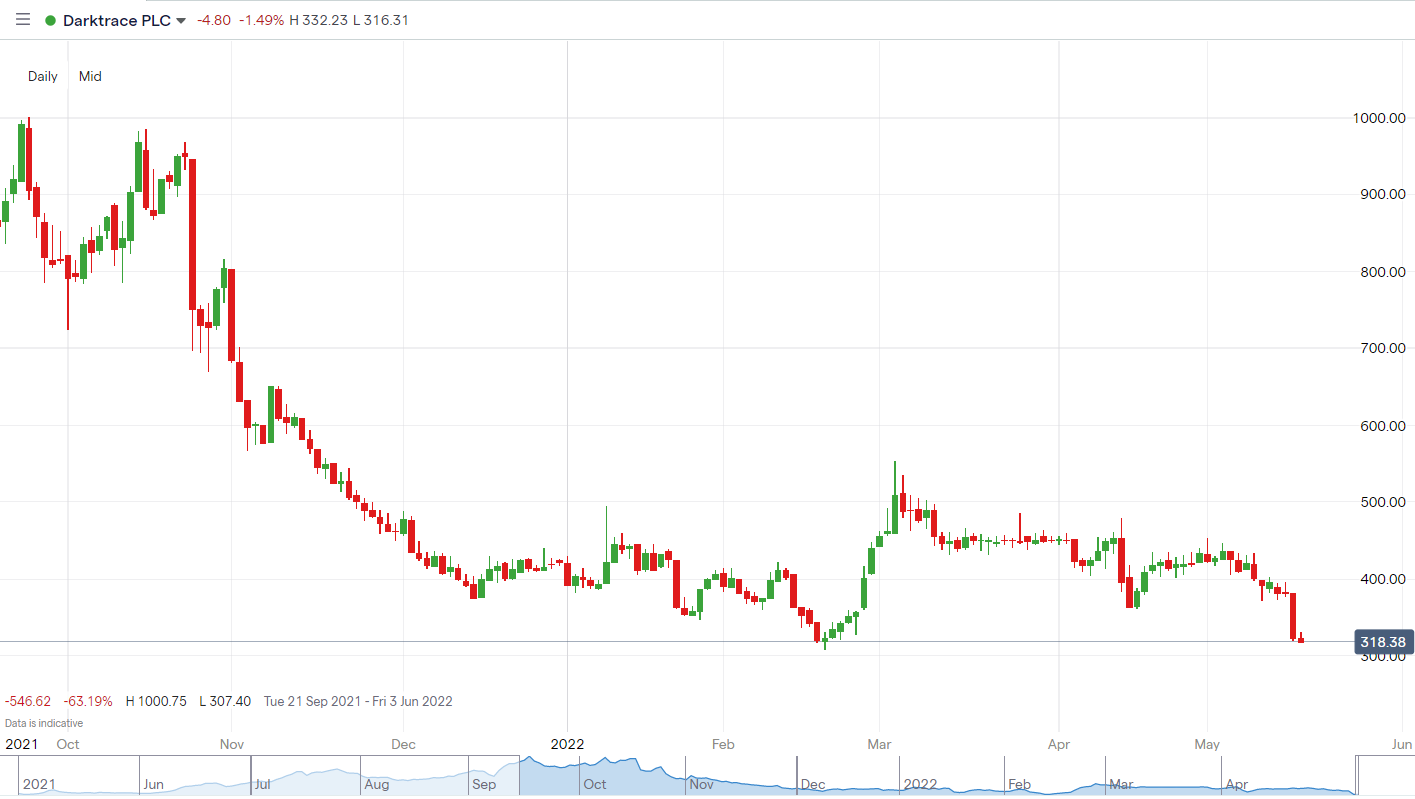This screenshot has height=799, width=1415.
Task: Click the 500.00 price axis label
Action: [1382, 502]
